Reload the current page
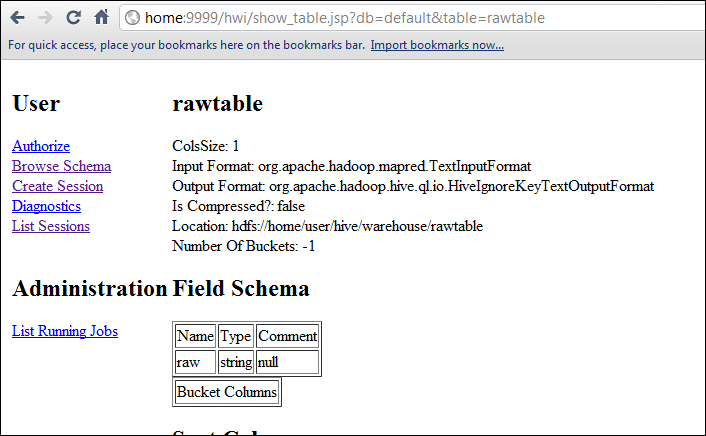 tap(73, 18)
